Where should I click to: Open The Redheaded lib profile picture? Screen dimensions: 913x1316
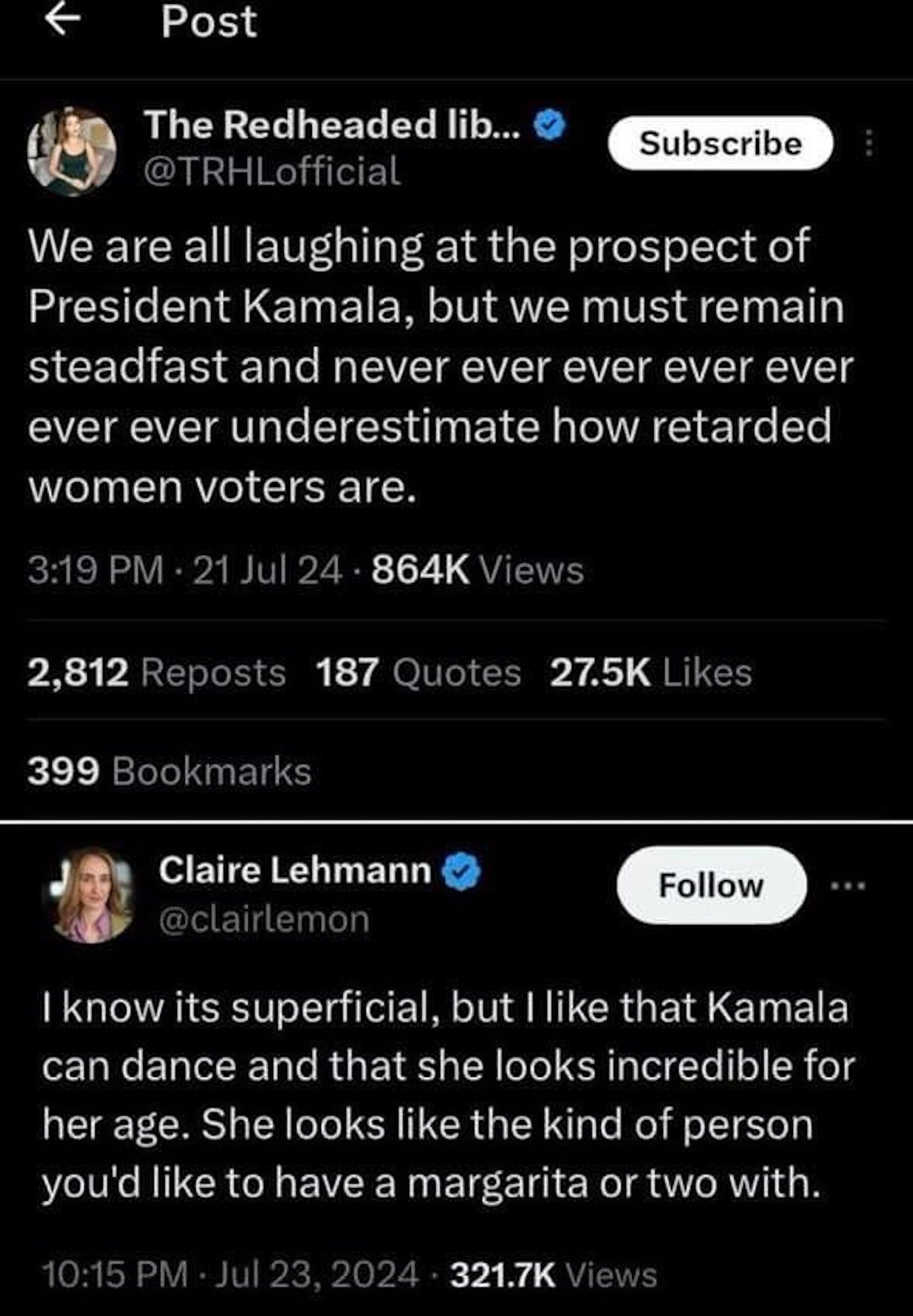[x=72, y=151]
